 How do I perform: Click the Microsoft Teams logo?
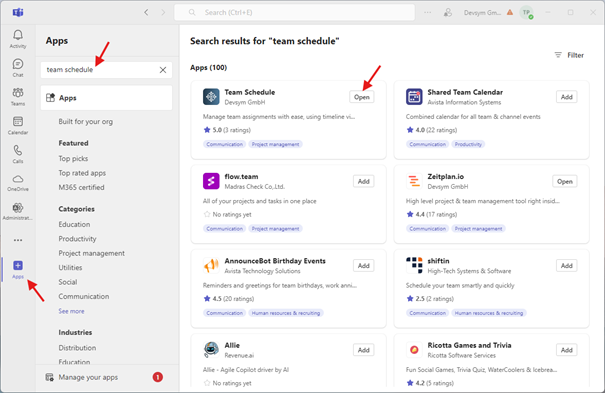pyautogui.click(x=18, y=12)
